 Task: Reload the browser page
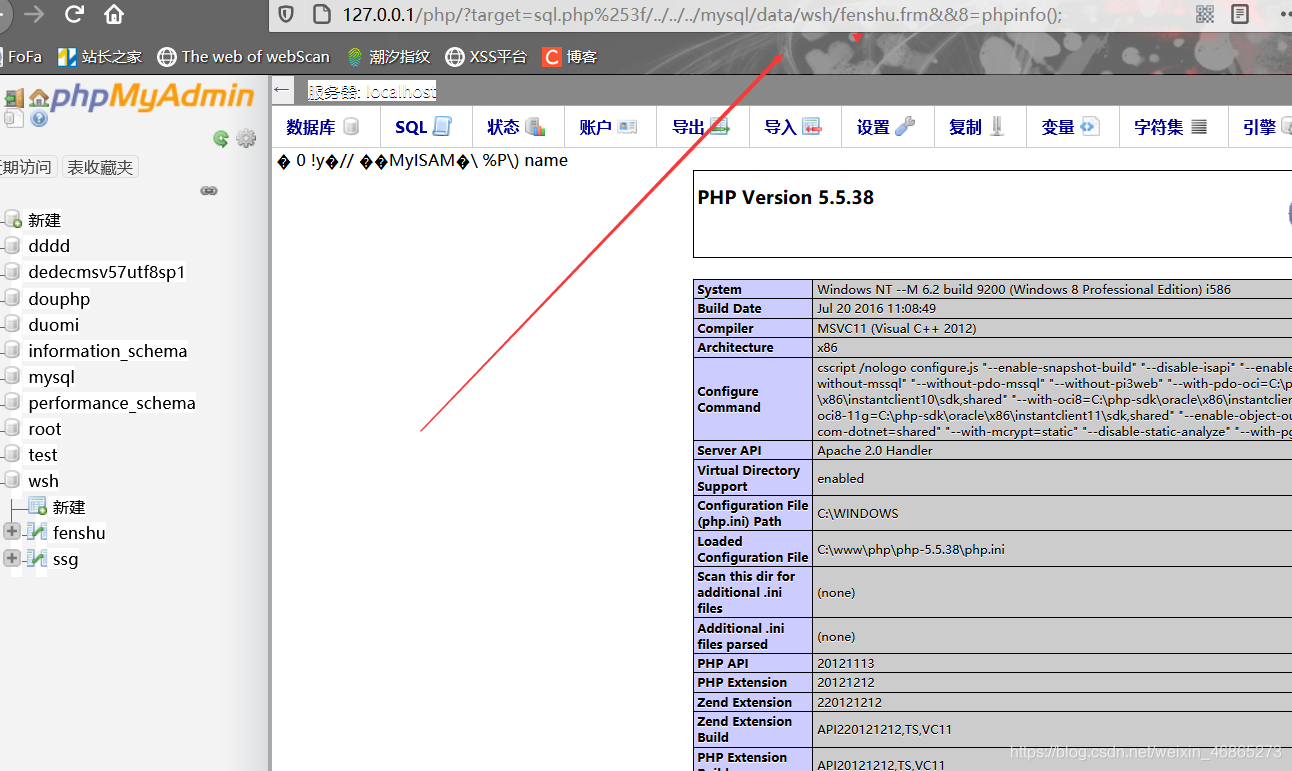point(74,14)
